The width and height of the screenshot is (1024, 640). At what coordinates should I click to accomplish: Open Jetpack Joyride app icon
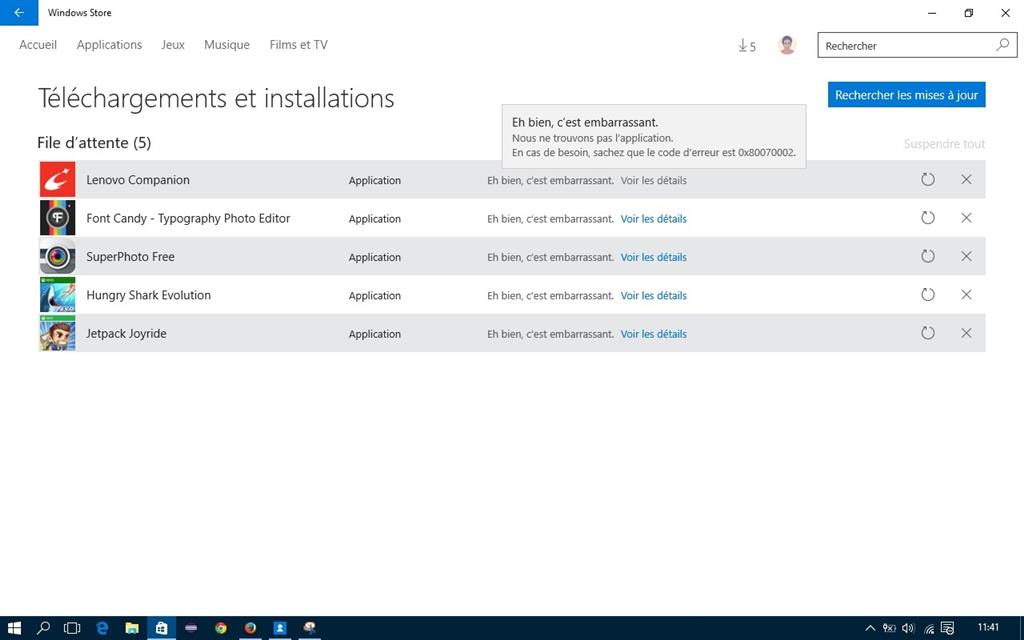(x=57, y=334)
